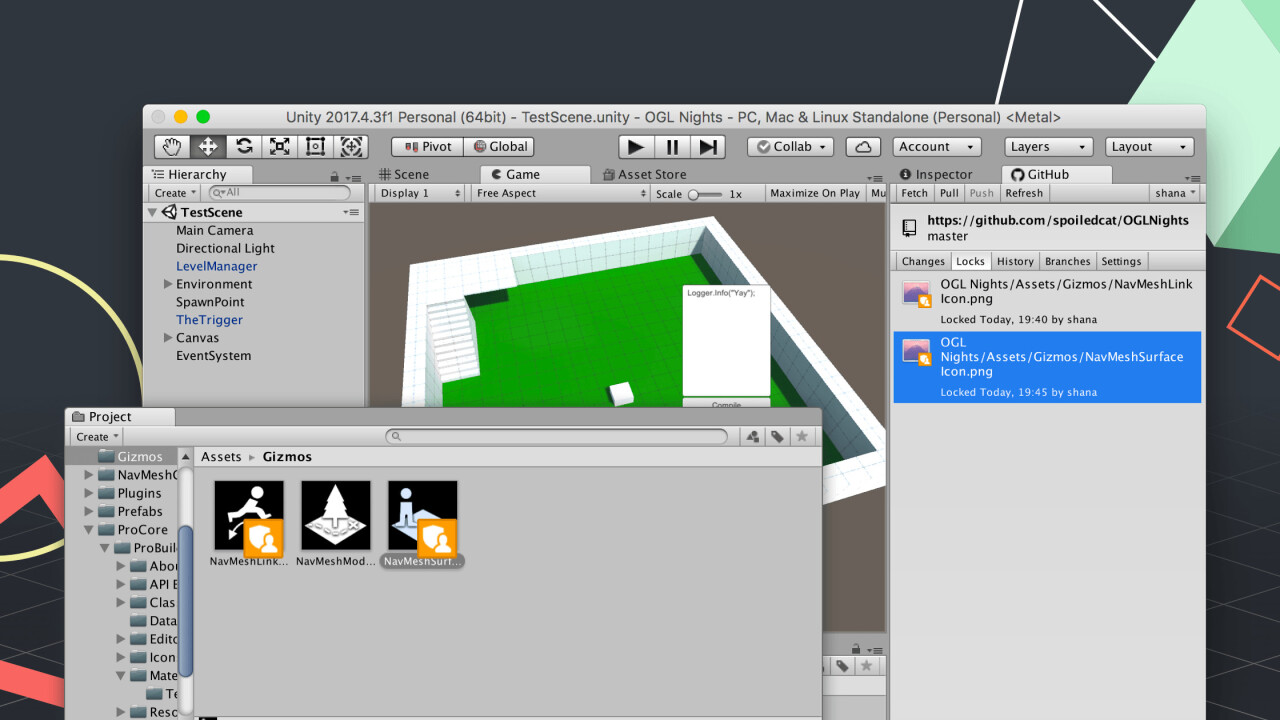Select the Move tool
This screenshot has height=720, width=1280.
(208, 147)
